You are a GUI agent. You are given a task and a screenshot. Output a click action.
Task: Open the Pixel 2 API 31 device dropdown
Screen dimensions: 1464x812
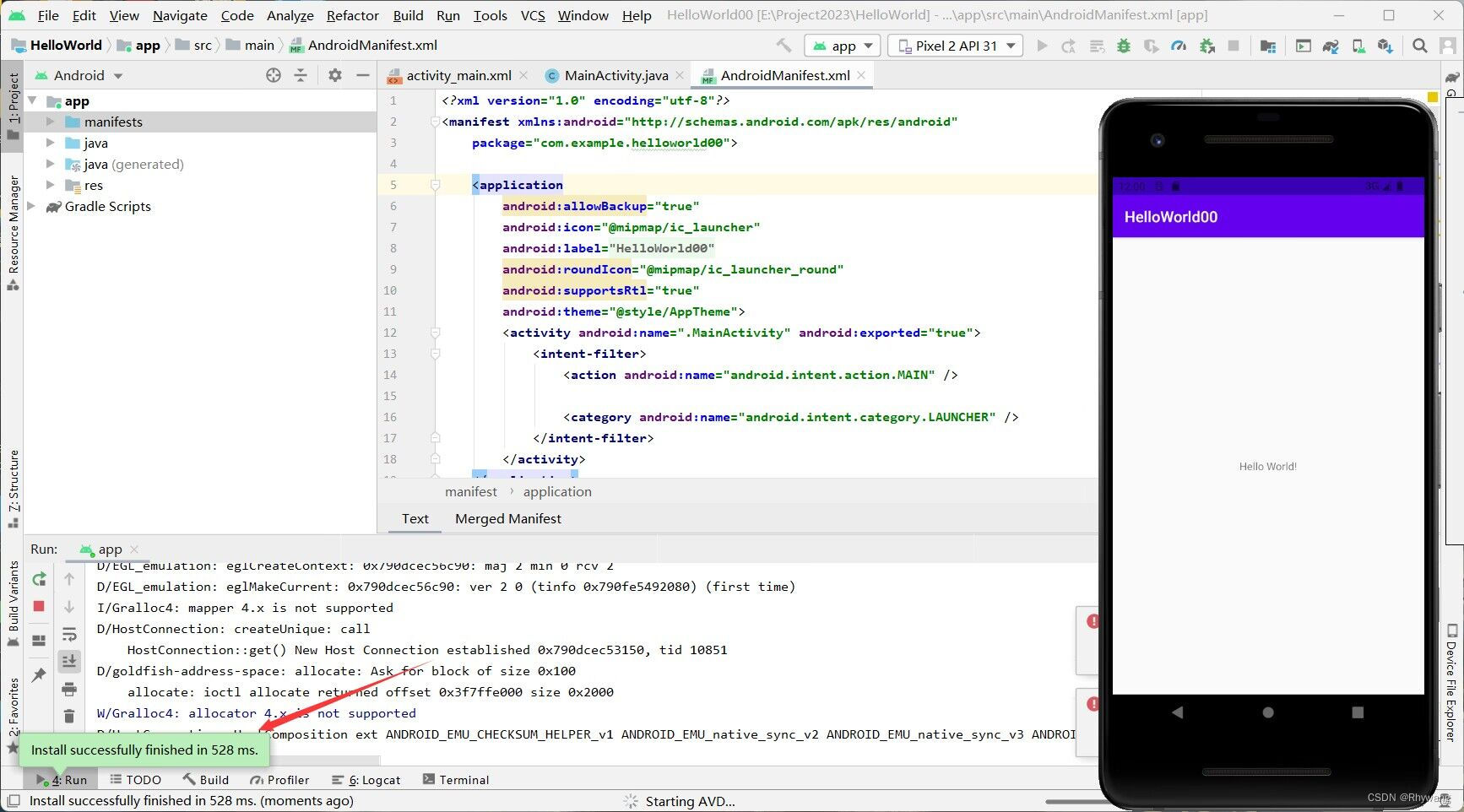tap(955, 46)
